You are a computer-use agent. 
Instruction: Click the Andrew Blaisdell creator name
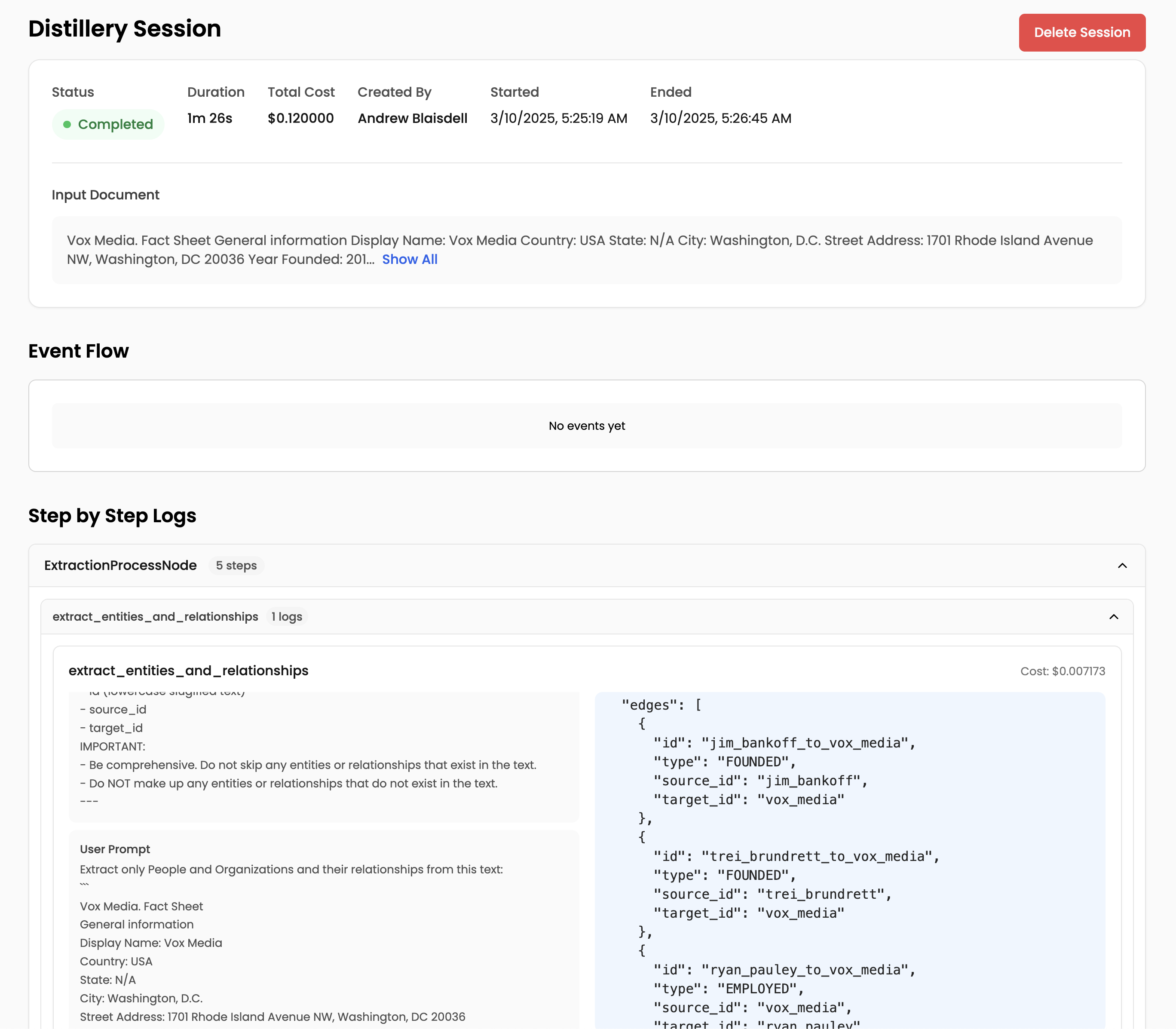click(x=412, y=118)
